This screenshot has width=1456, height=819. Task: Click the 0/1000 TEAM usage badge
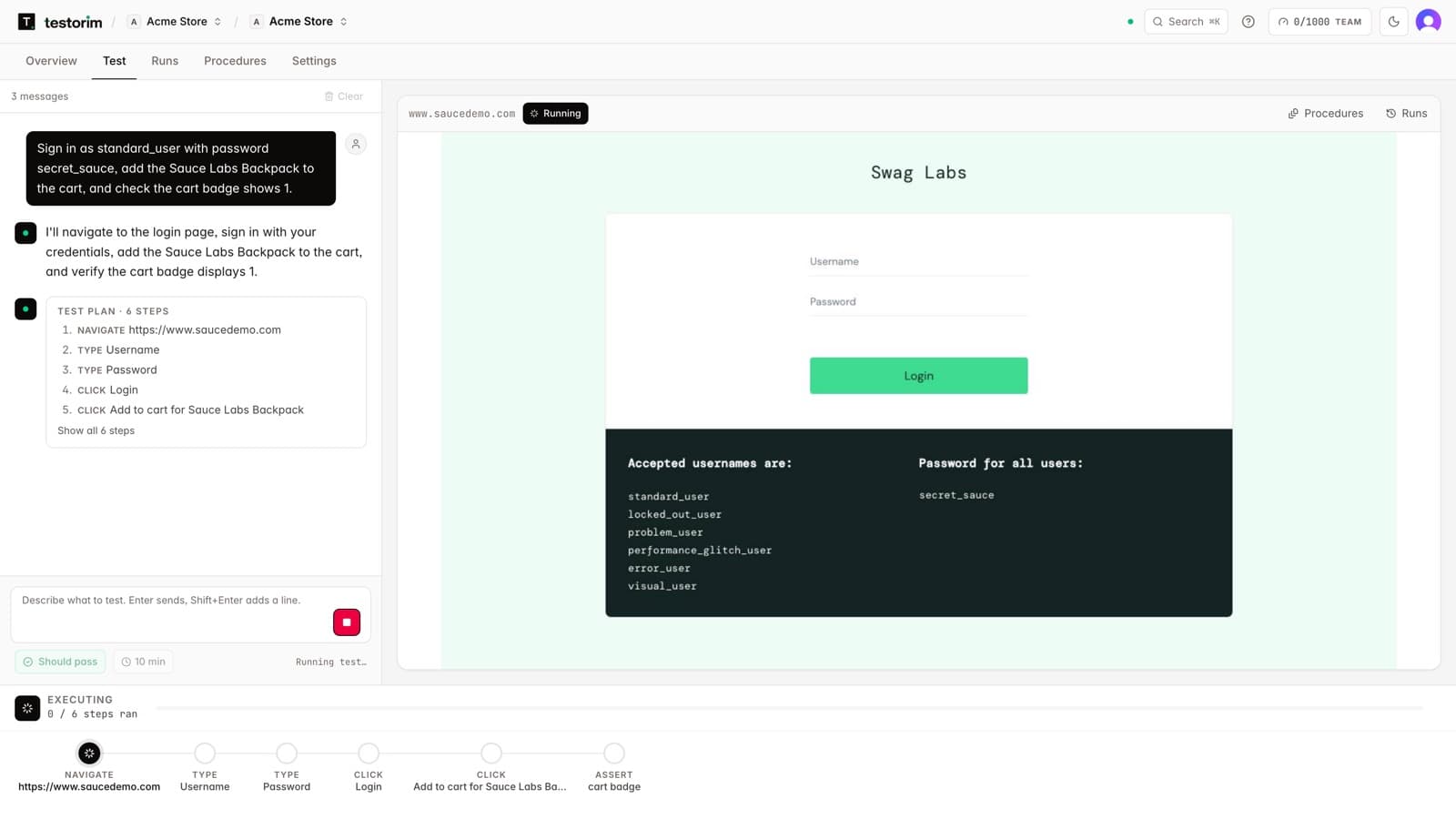click(x=1319, y=22)
